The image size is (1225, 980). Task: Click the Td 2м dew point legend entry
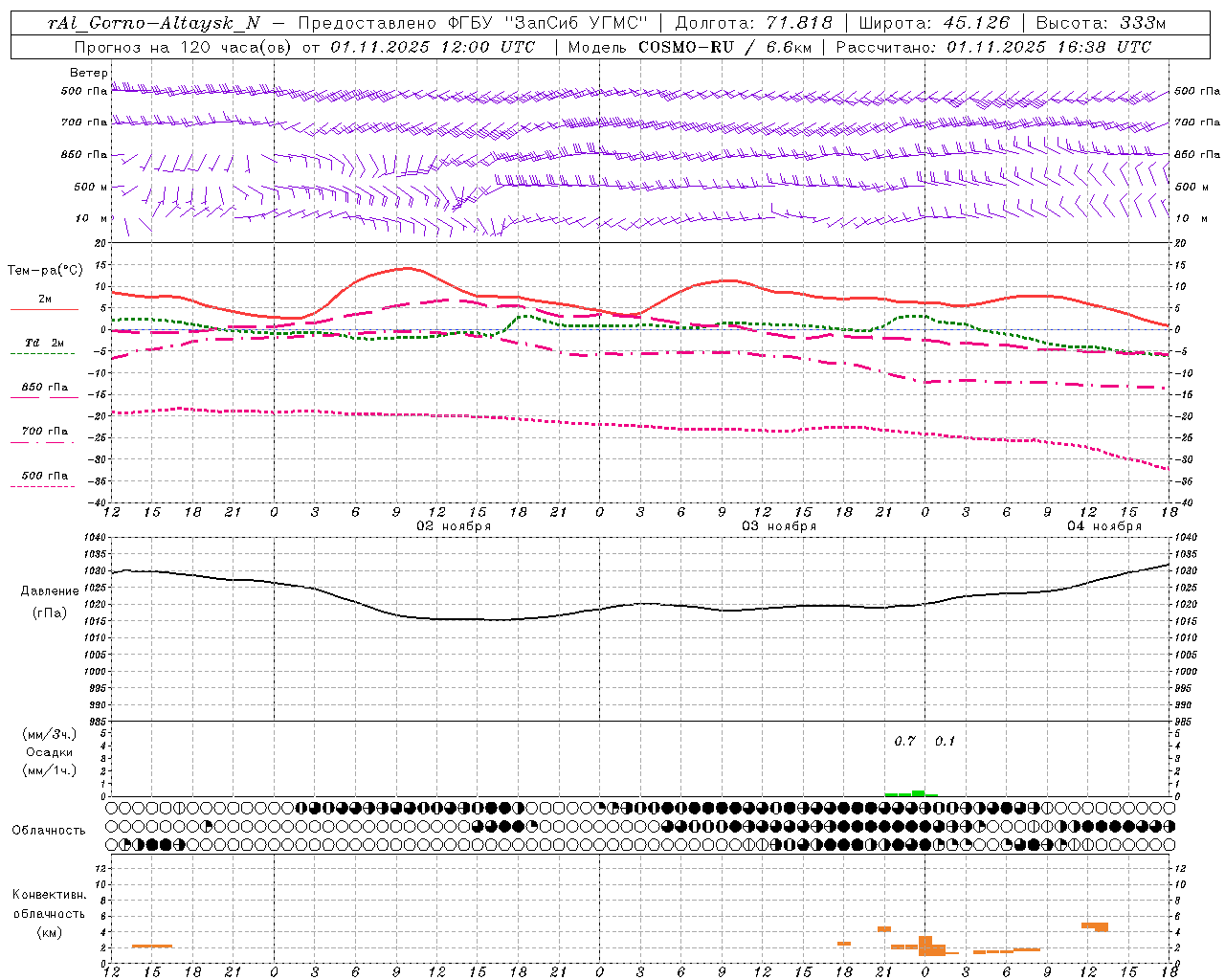[x=45, y=343]
